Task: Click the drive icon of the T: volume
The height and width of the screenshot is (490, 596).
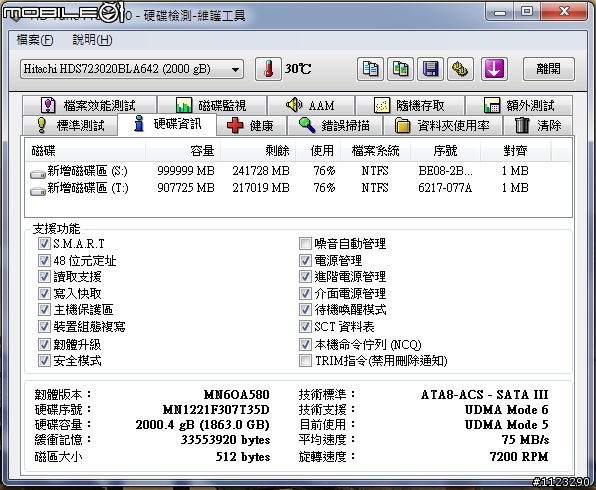Action: tap(38, 191)
